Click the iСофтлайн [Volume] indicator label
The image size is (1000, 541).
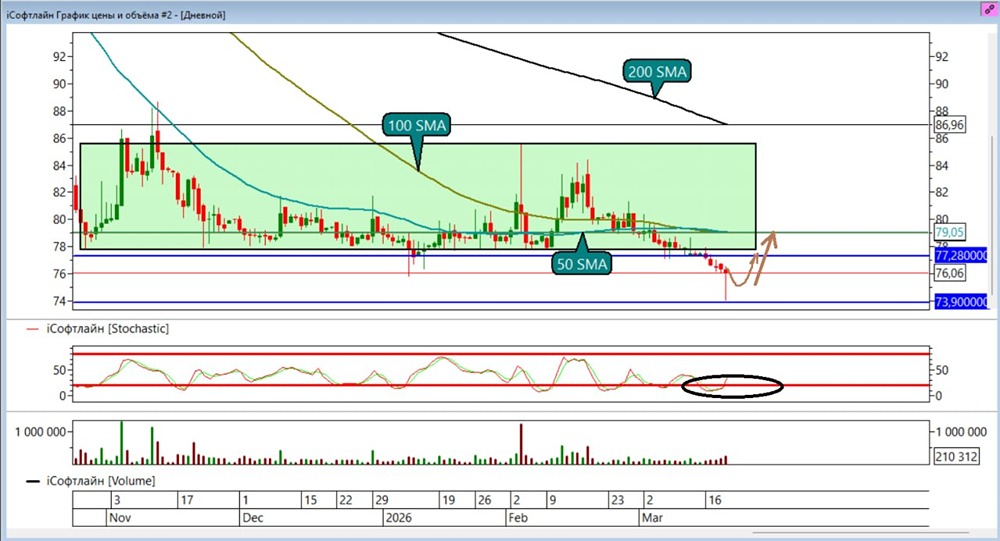pyautogui.click(x=101, y=481)
